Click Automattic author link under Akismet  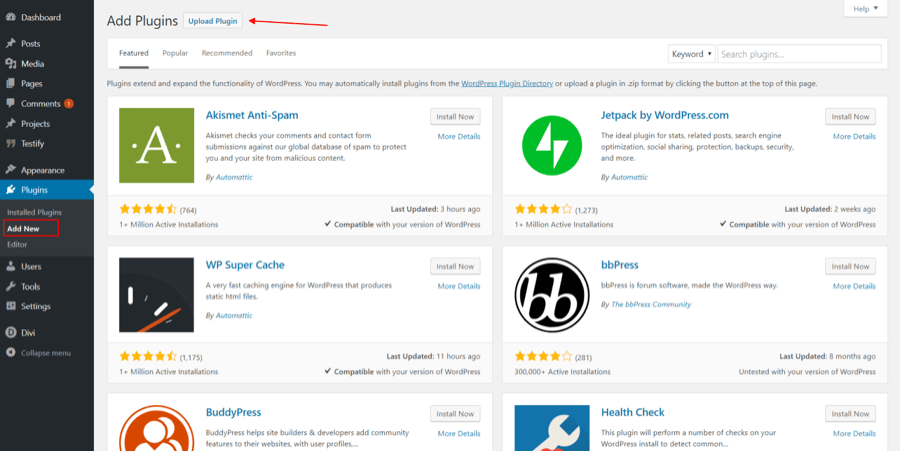[234, 177]
